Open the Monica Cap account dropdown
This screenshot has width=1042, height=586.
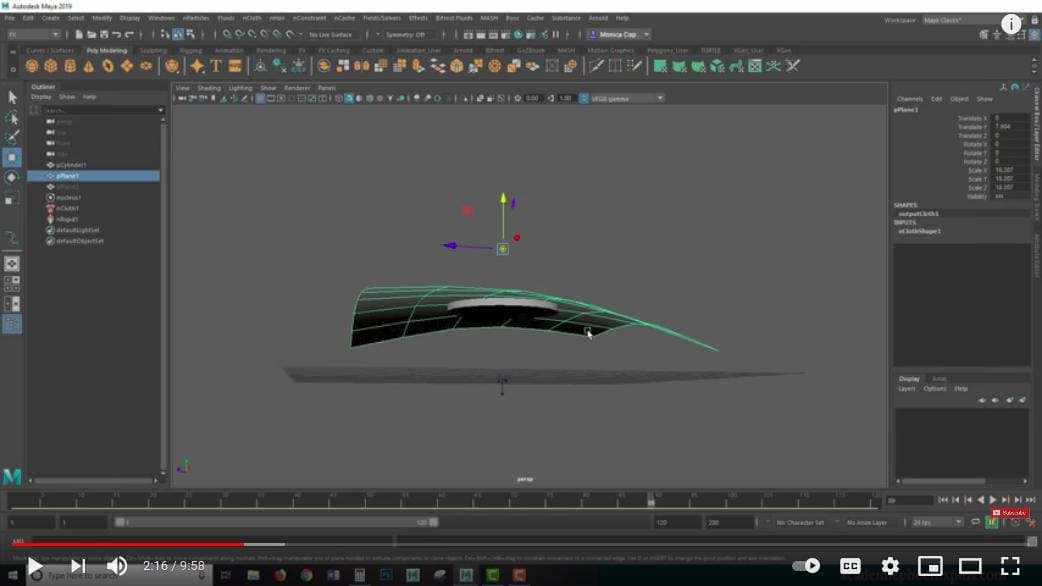pos(620,35)
